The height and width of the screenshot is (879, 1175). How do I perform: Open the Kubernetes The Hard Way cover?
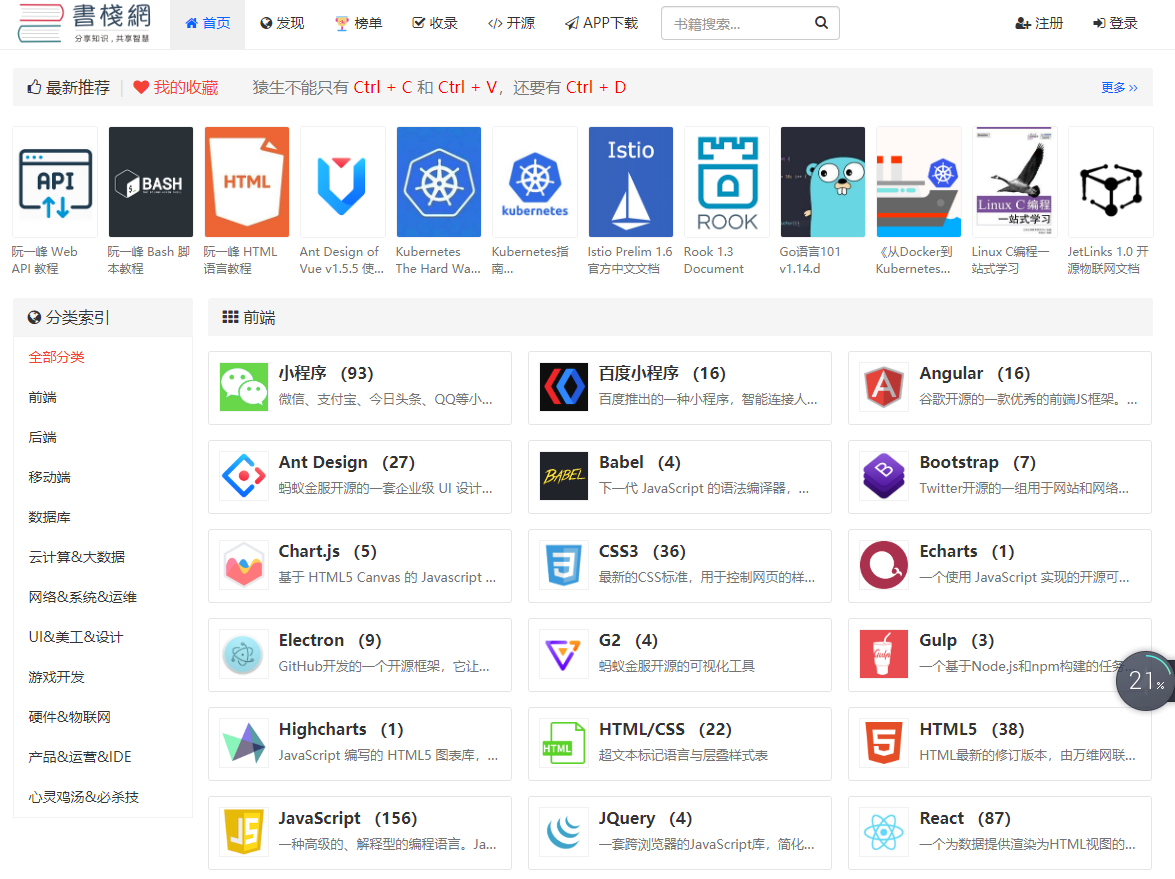(438, 182)
